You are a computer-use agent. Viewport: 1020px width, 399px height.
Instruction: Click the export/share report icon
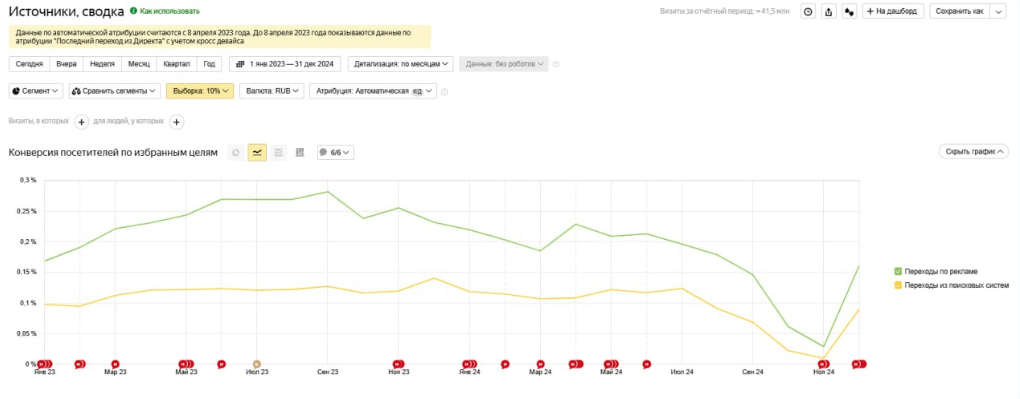click(x=828, y=12)
